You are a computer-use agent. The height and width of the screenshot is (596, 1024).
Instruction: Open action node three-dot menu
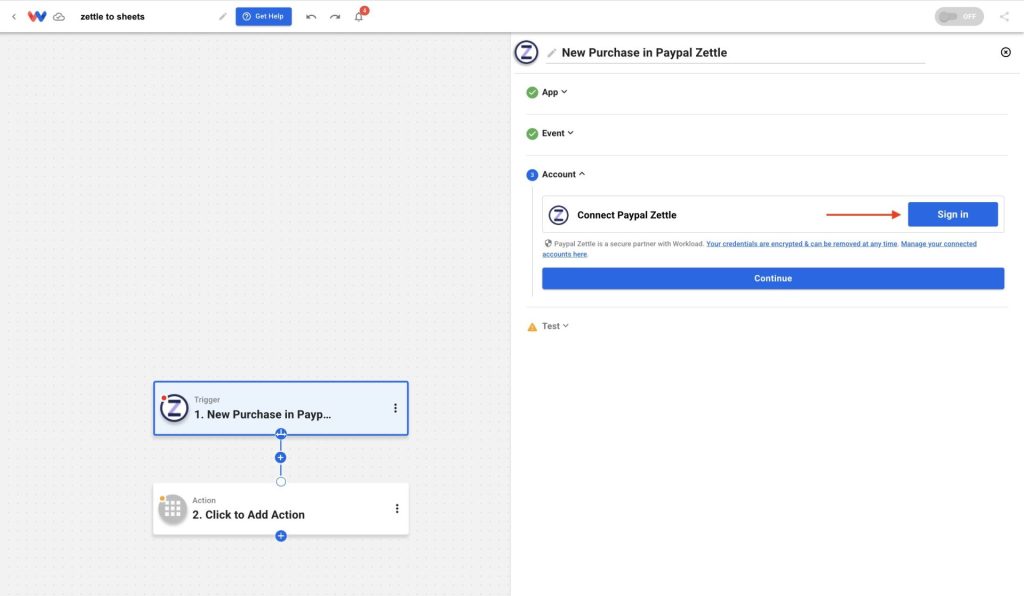(396, 509)
